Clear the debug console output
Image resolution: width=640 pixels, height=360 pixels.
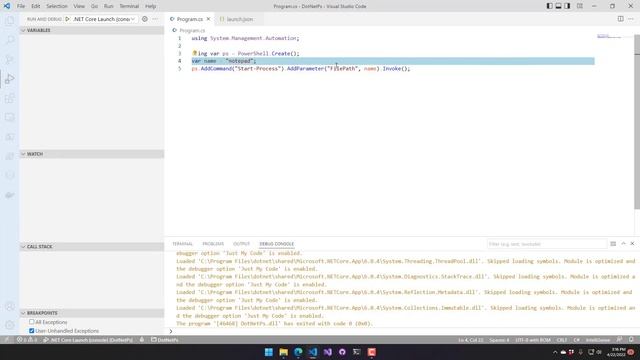[613, 244]
